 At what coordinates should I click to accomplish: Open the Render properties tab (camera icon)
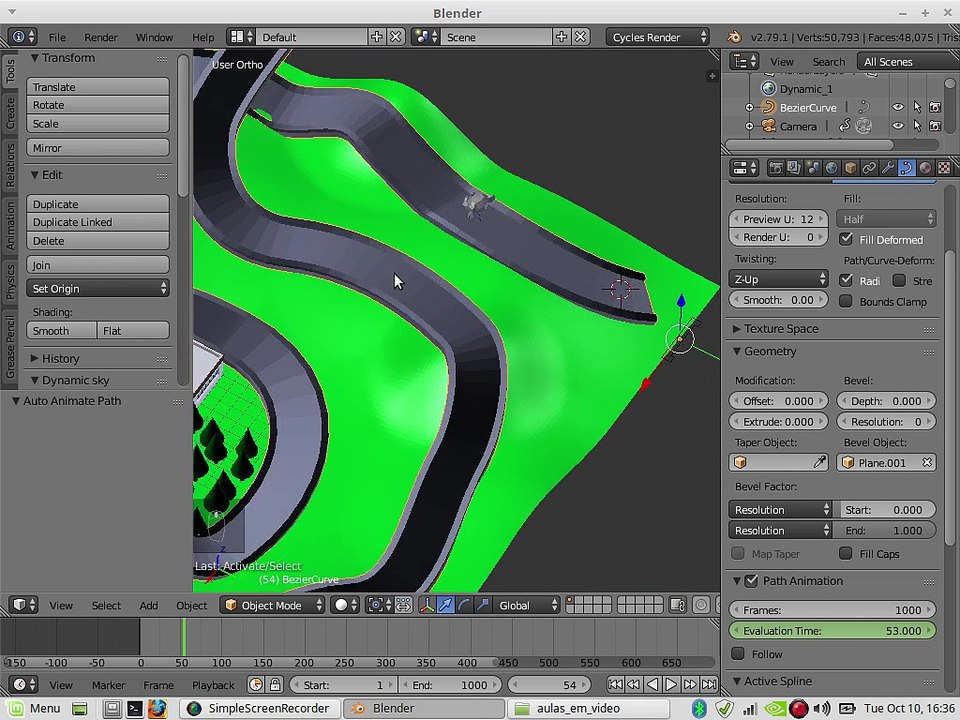click(x=776, y=167)
